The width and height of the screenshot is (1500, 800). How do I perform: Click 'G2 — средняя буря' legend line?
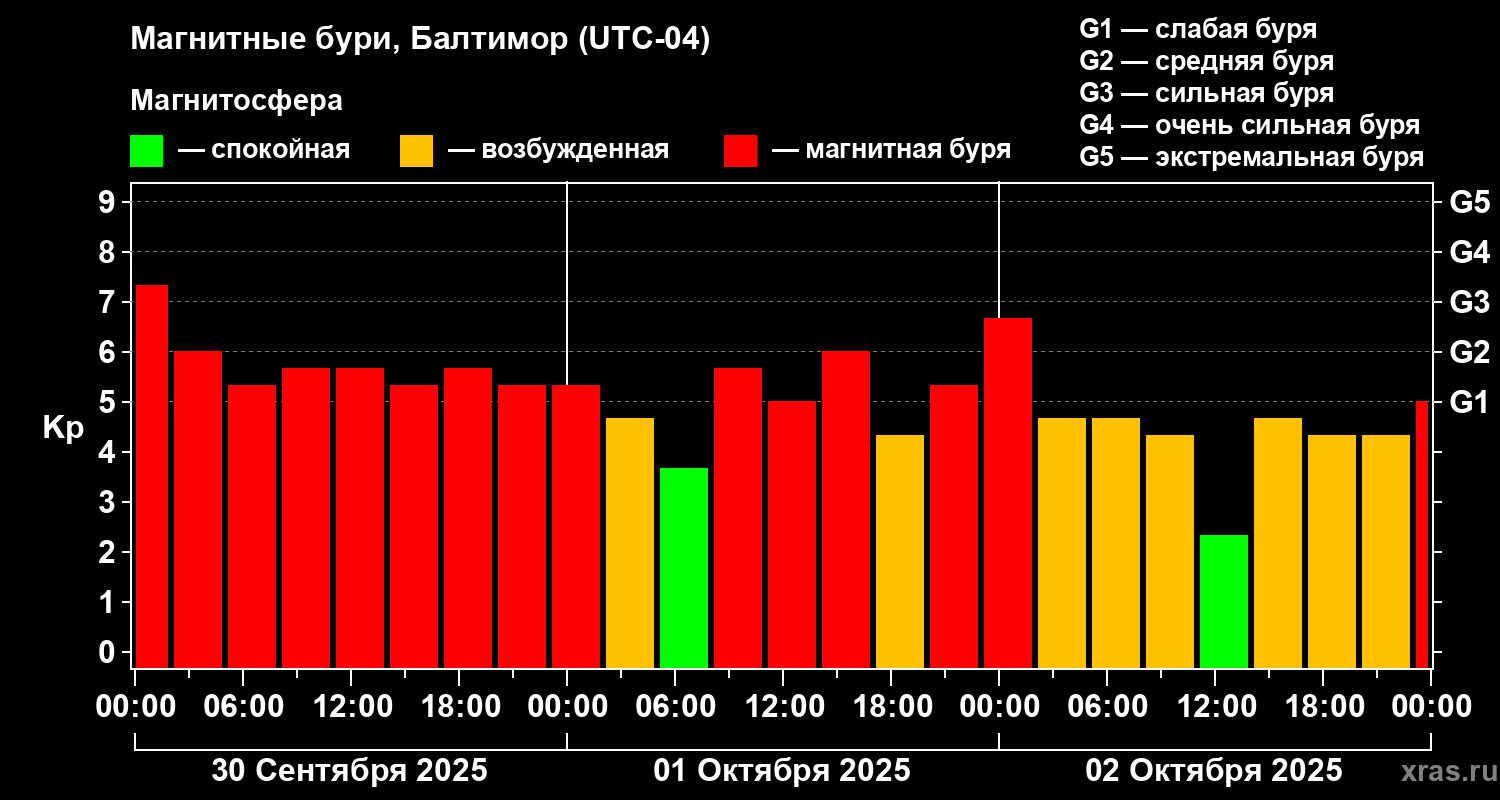tap(1206, 61)
